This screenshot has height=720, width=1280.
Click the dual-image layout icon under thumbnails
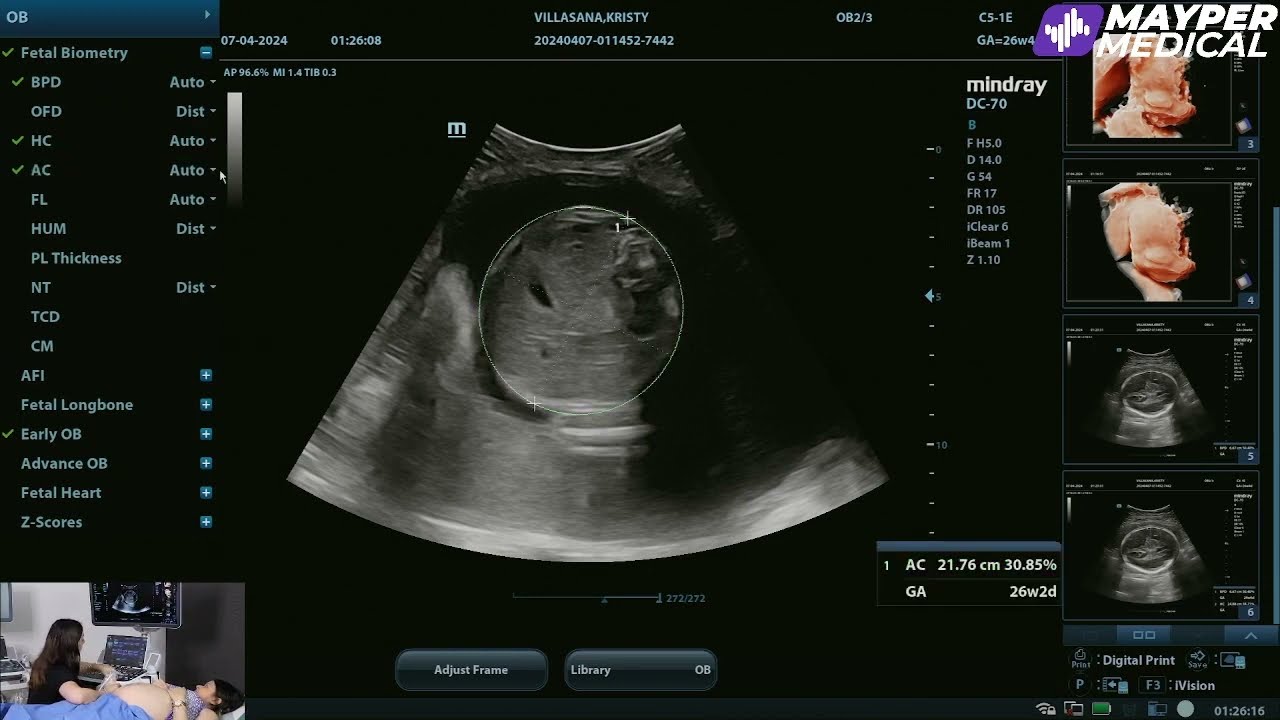pyautogui.click(x=1144, y=635)
